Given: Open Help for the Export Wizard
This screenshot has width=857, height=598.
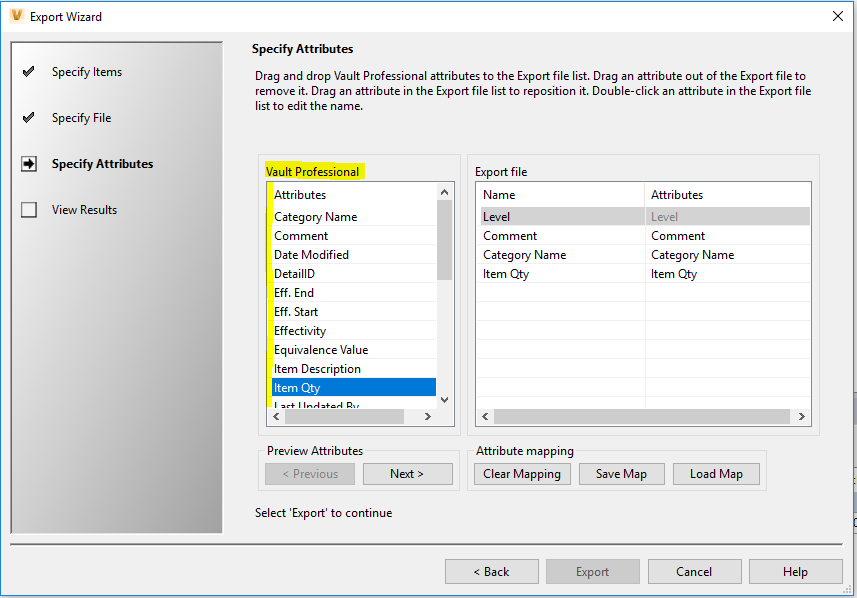Looking at the screenshot, I should point(795,571).
